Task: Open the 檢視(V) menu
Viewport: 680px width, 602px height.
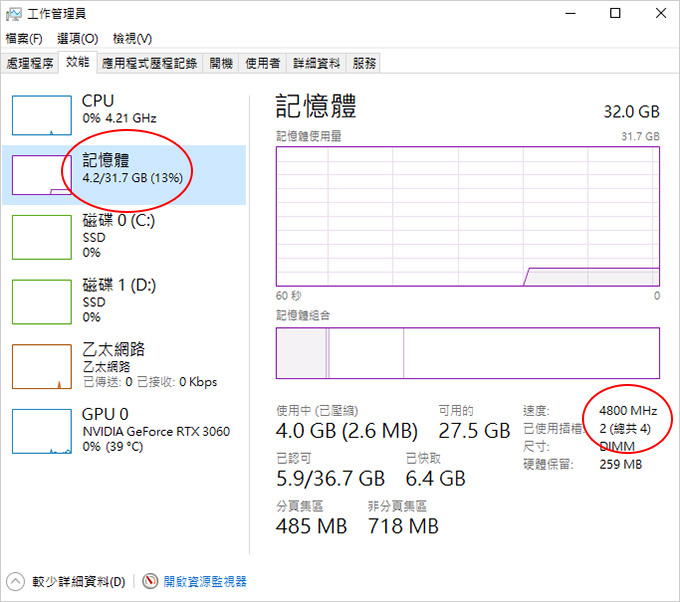Action: [x=132, y=39]
